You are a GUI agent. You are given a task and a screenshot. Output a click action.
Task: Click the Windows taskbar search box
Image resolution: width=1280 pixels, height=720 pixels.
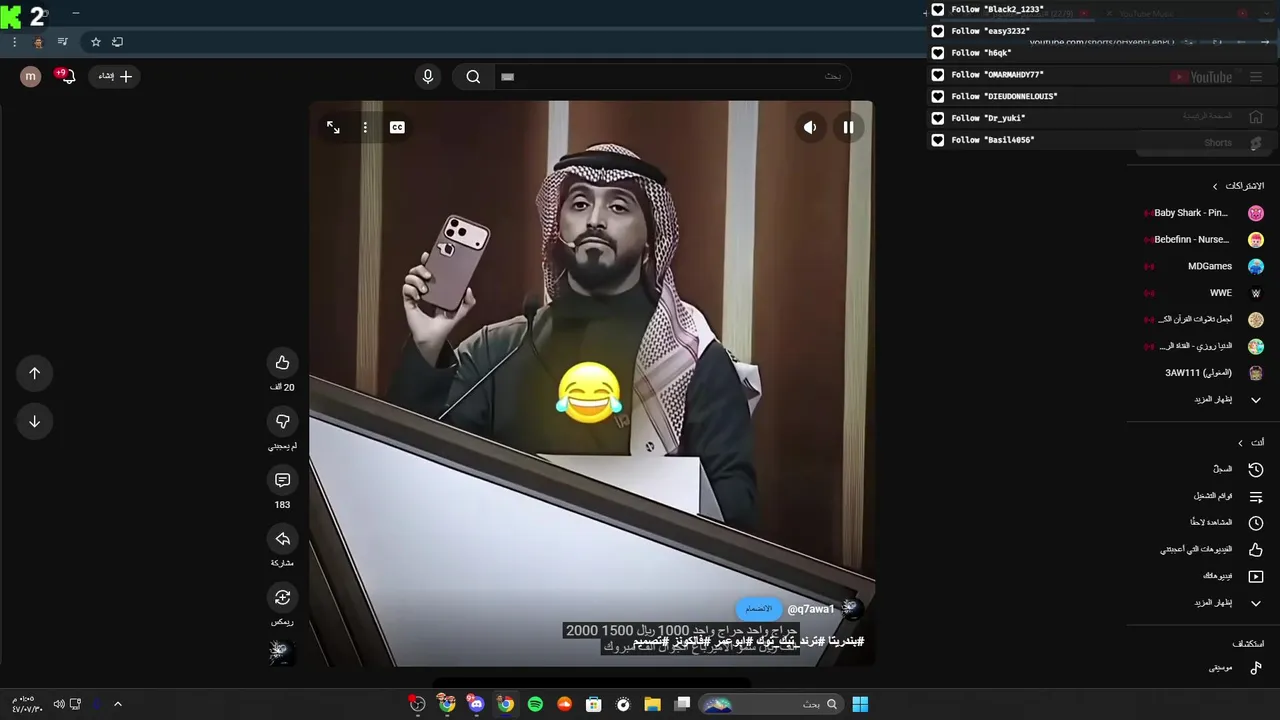(770, 704)
